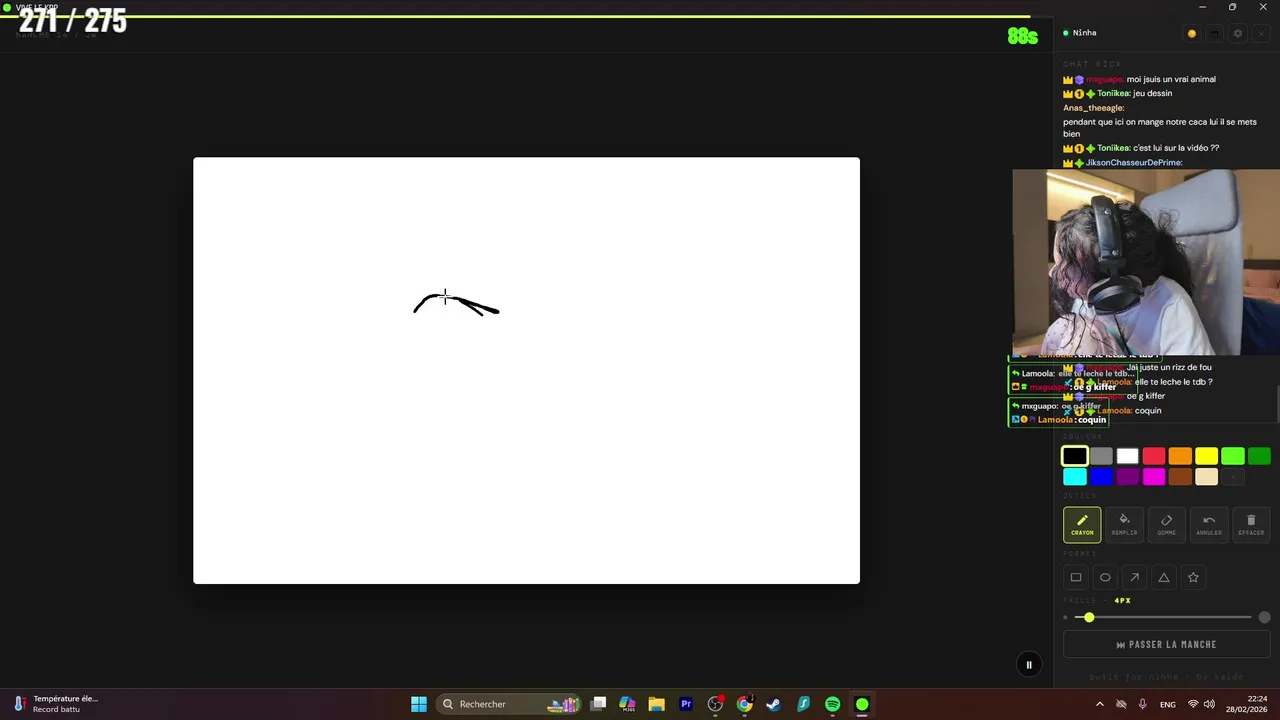Select the star shape tool
Screen dimensions: 1280x720
pyautogui.click(x=1193, y=577)
